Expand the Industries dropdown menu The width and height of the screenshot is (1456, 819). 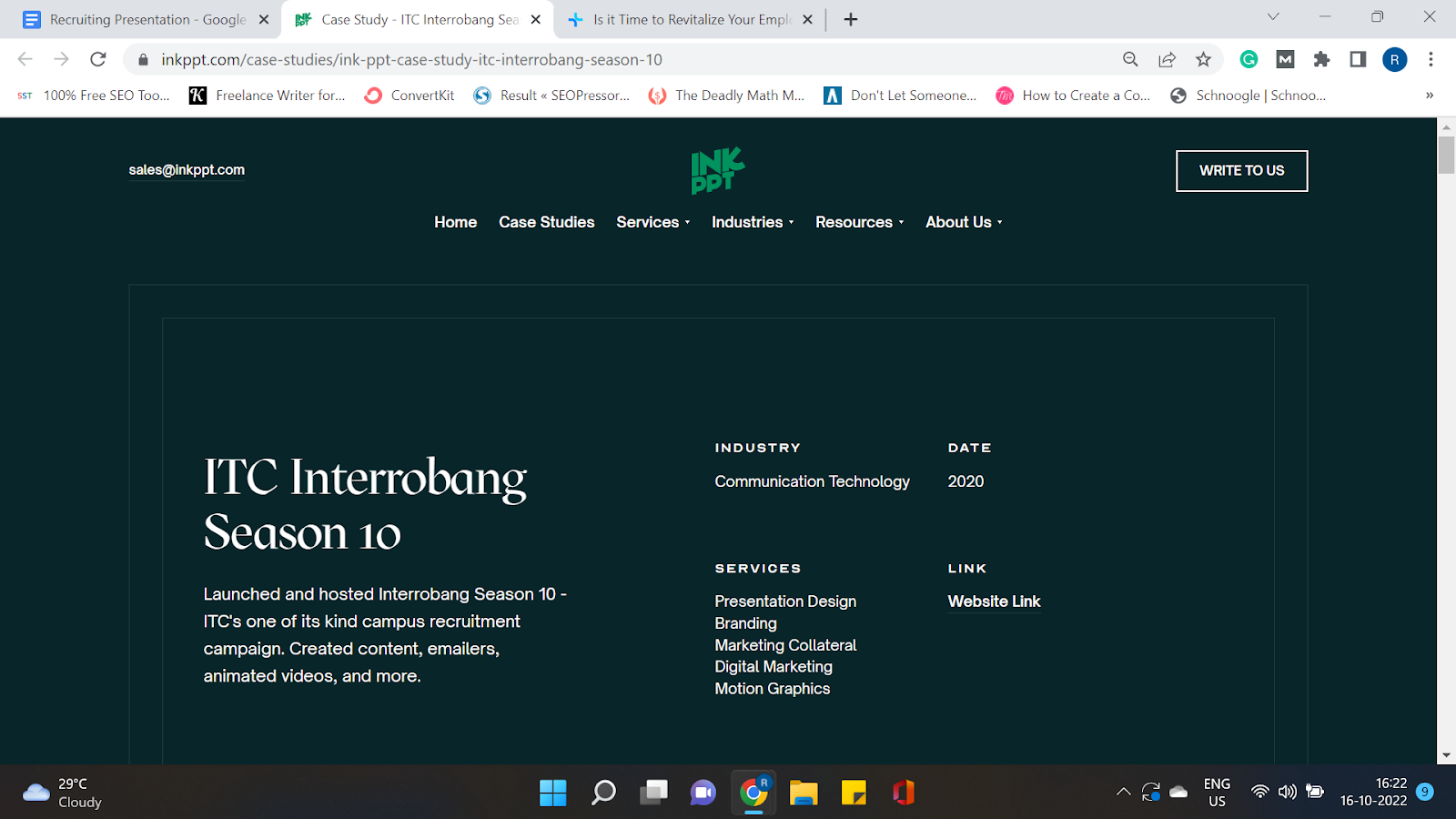[753, 222]
